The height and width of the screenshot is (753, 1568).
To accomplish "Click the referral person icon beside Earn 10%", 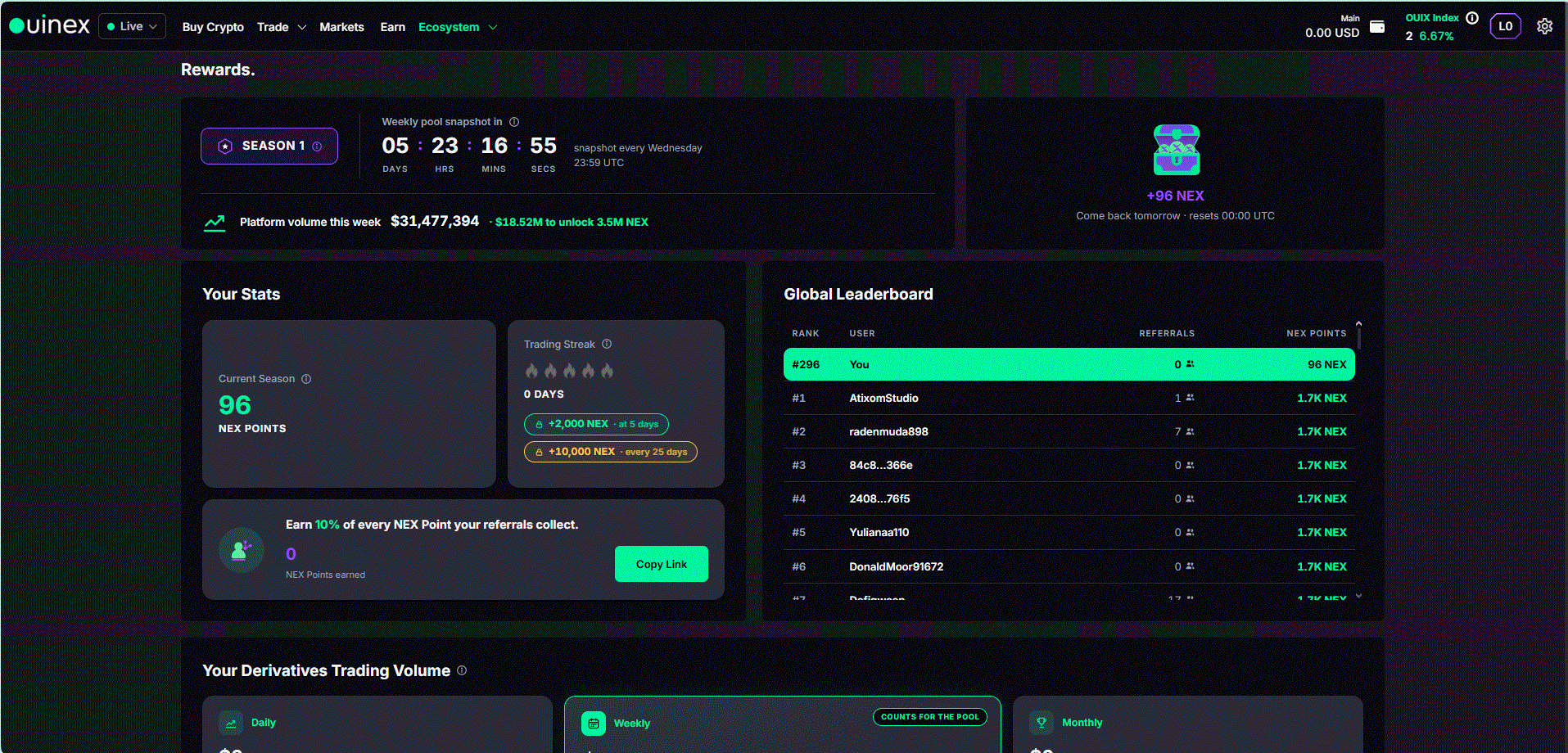I will coord(242,550).
